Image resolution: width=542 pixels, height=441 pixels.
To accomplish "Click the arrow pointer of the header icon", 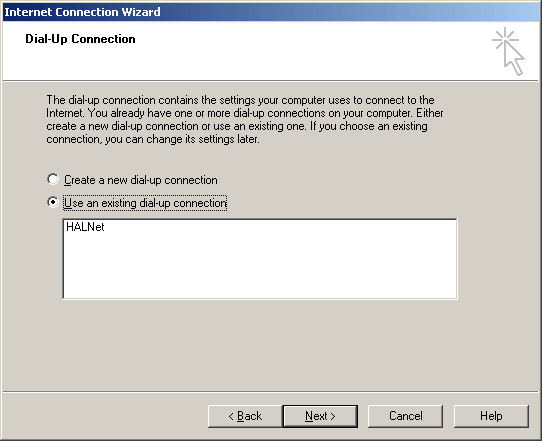I will click(x=514, y=59).
